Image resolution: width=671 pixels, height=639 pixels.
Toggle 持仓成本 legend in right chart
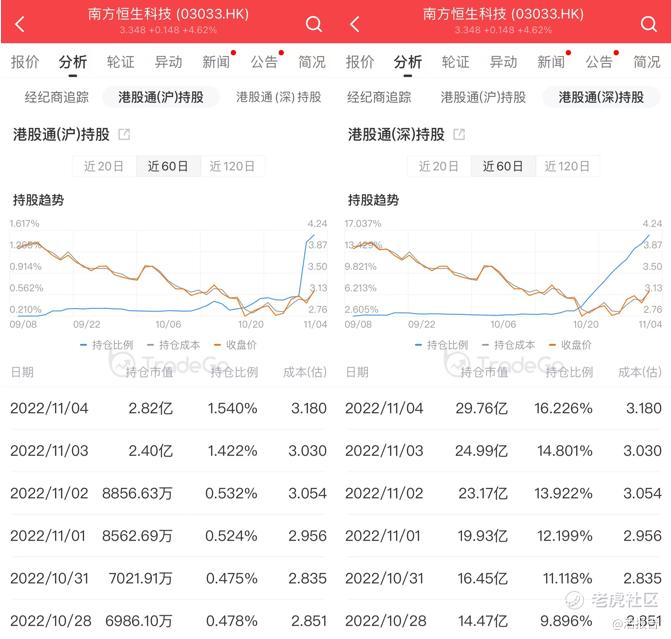508,345
